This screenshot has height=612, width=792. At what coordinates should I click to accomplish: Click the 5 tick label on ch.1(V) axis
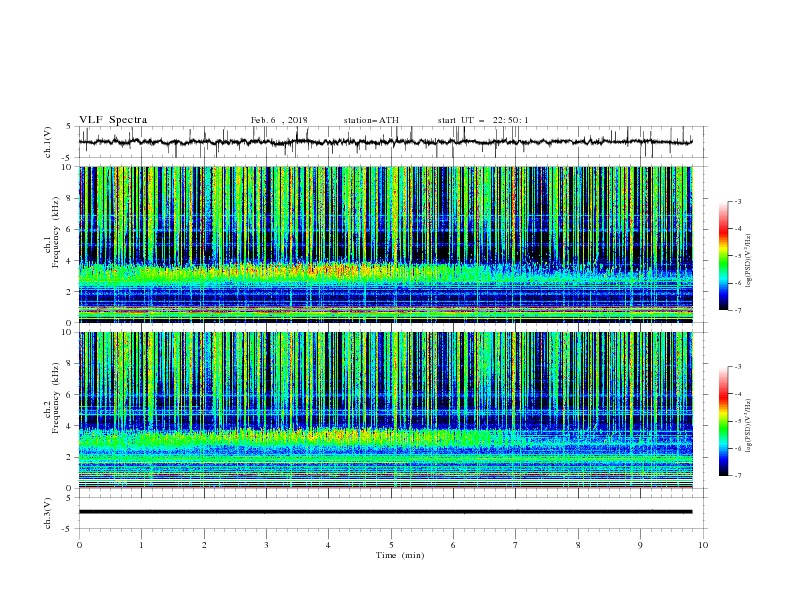coord(69,127)
